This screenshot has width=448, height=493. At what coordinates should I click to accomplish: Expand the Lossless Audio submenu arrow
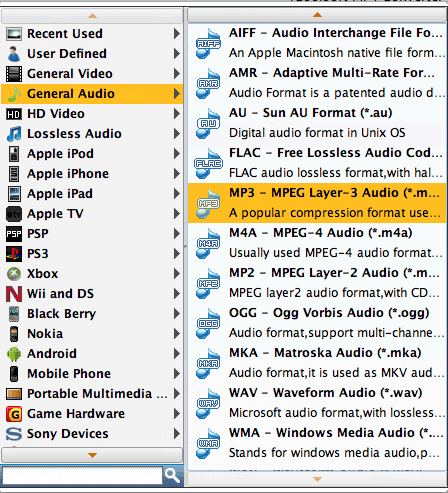pyautogui.click(x=177, y=134)
